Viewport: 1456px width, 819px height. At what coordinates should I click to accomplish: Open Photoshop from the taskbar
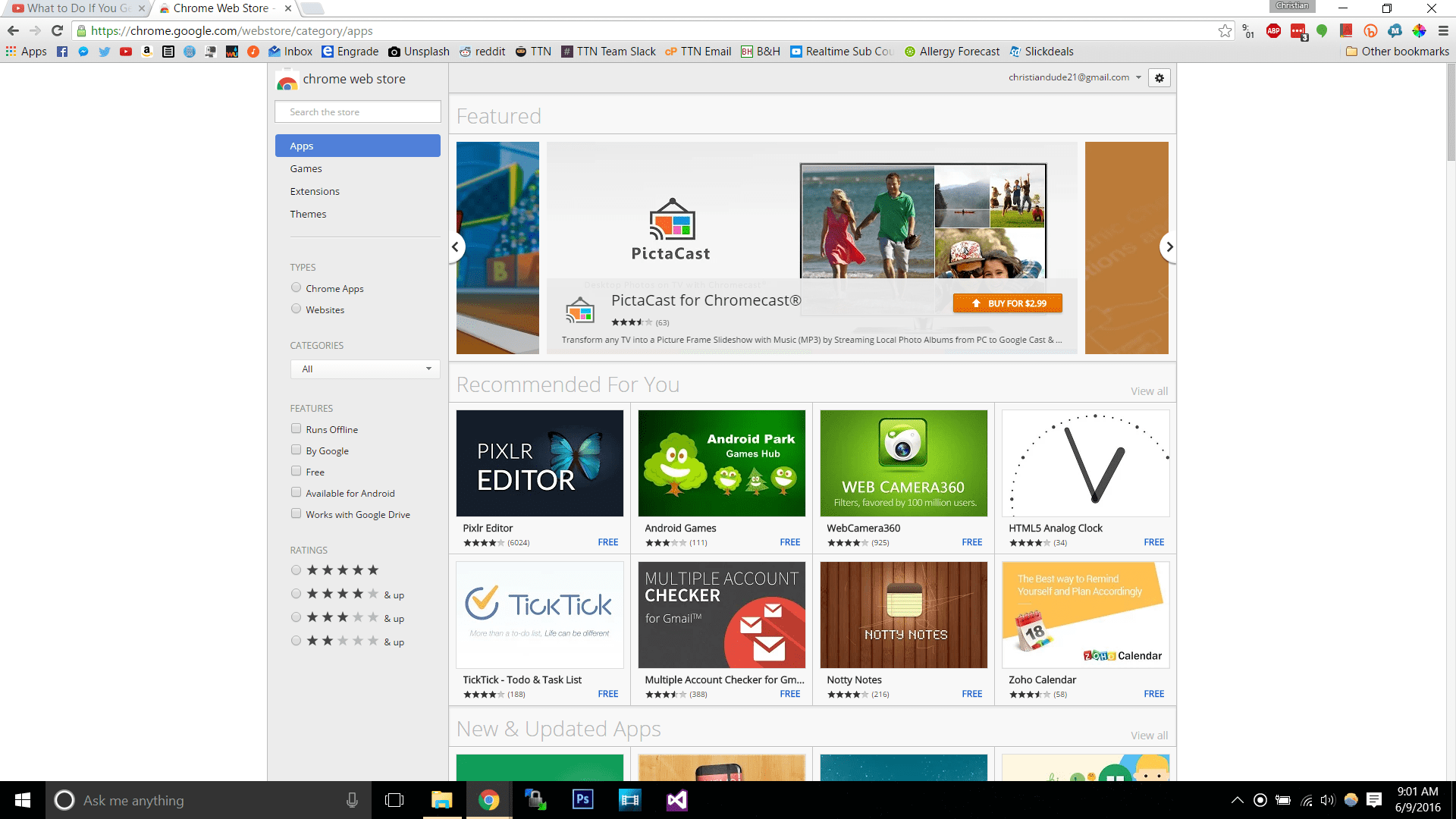point(582,800)
